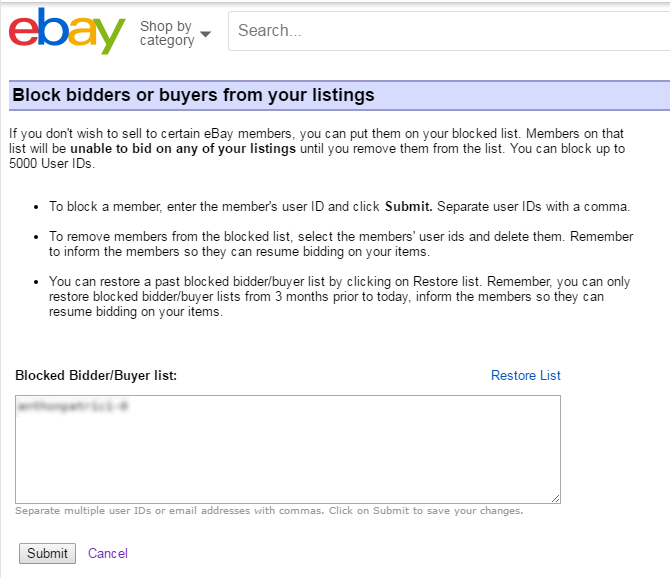Cancel the changes to the blocked list
Image resolution: width=670 pixels, height=578 pixels.
click(108, 553)
